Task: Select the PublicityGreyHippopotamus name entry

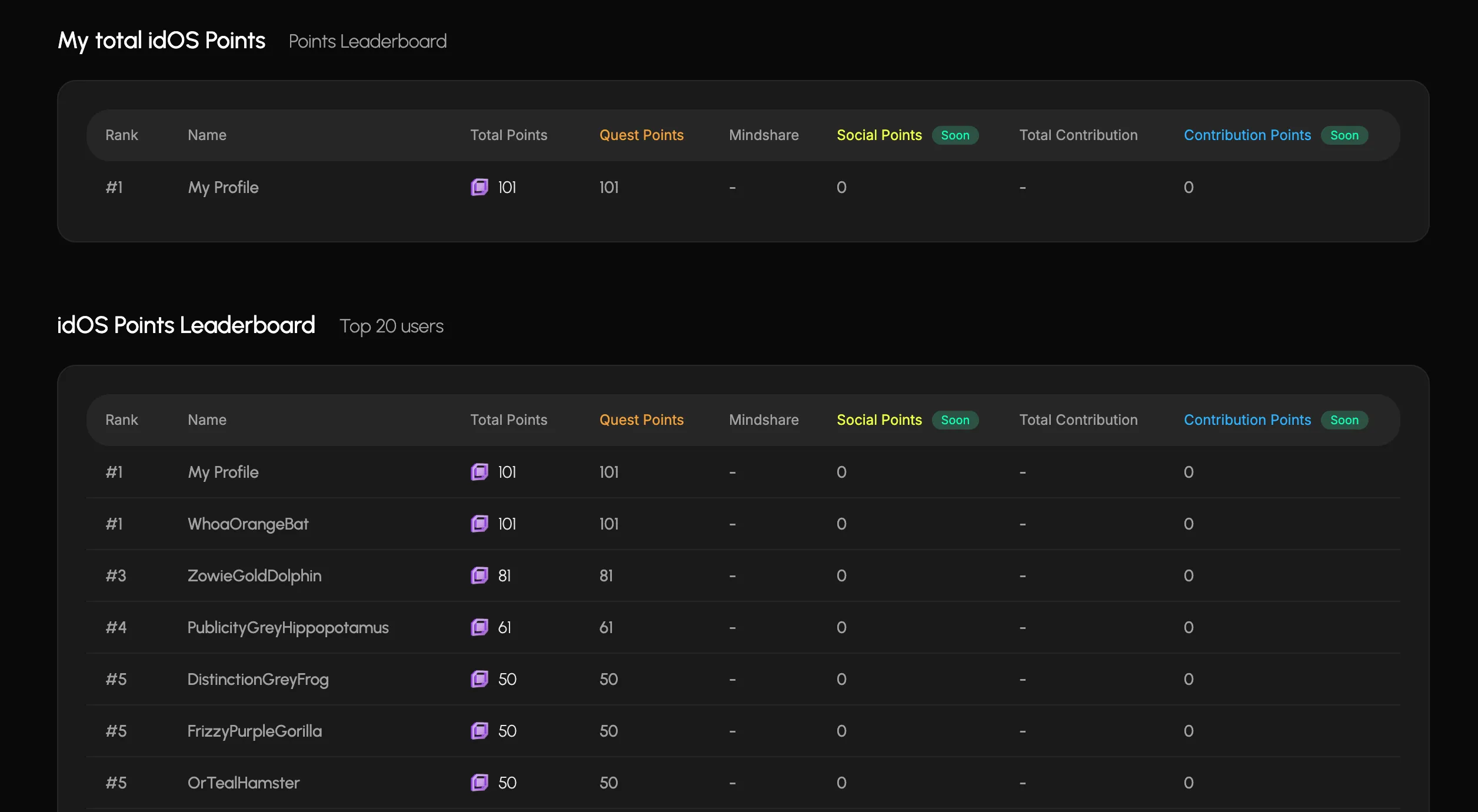Action: (x=288, y=627)
